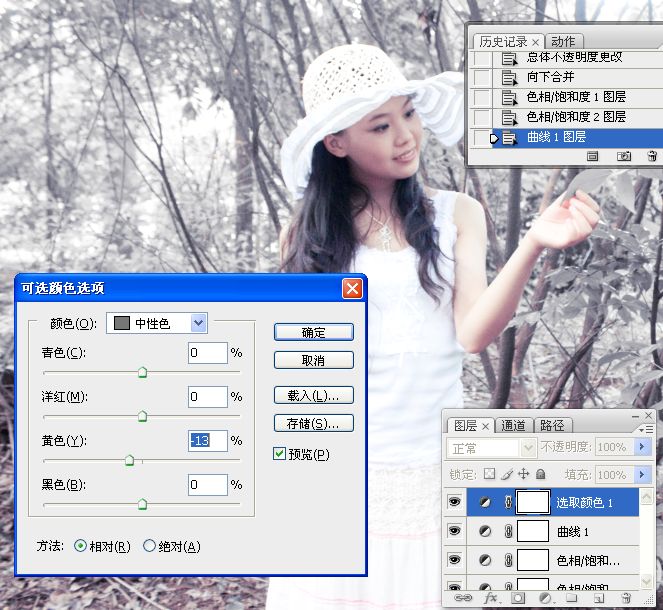Select the 绝对(A) method radio button
The width and height of the screenshot is (663, 610).
coord(149,546)
